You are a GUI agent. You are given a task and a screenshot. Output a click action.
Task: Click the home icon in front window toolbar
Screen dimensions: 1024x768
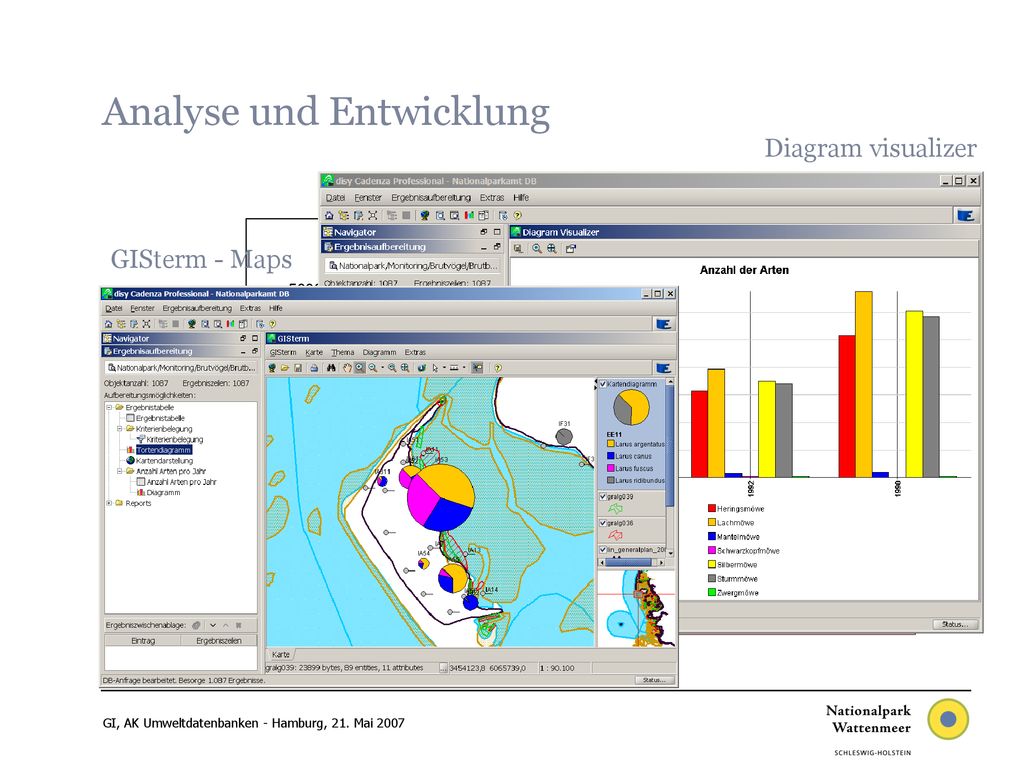[108, 324]
